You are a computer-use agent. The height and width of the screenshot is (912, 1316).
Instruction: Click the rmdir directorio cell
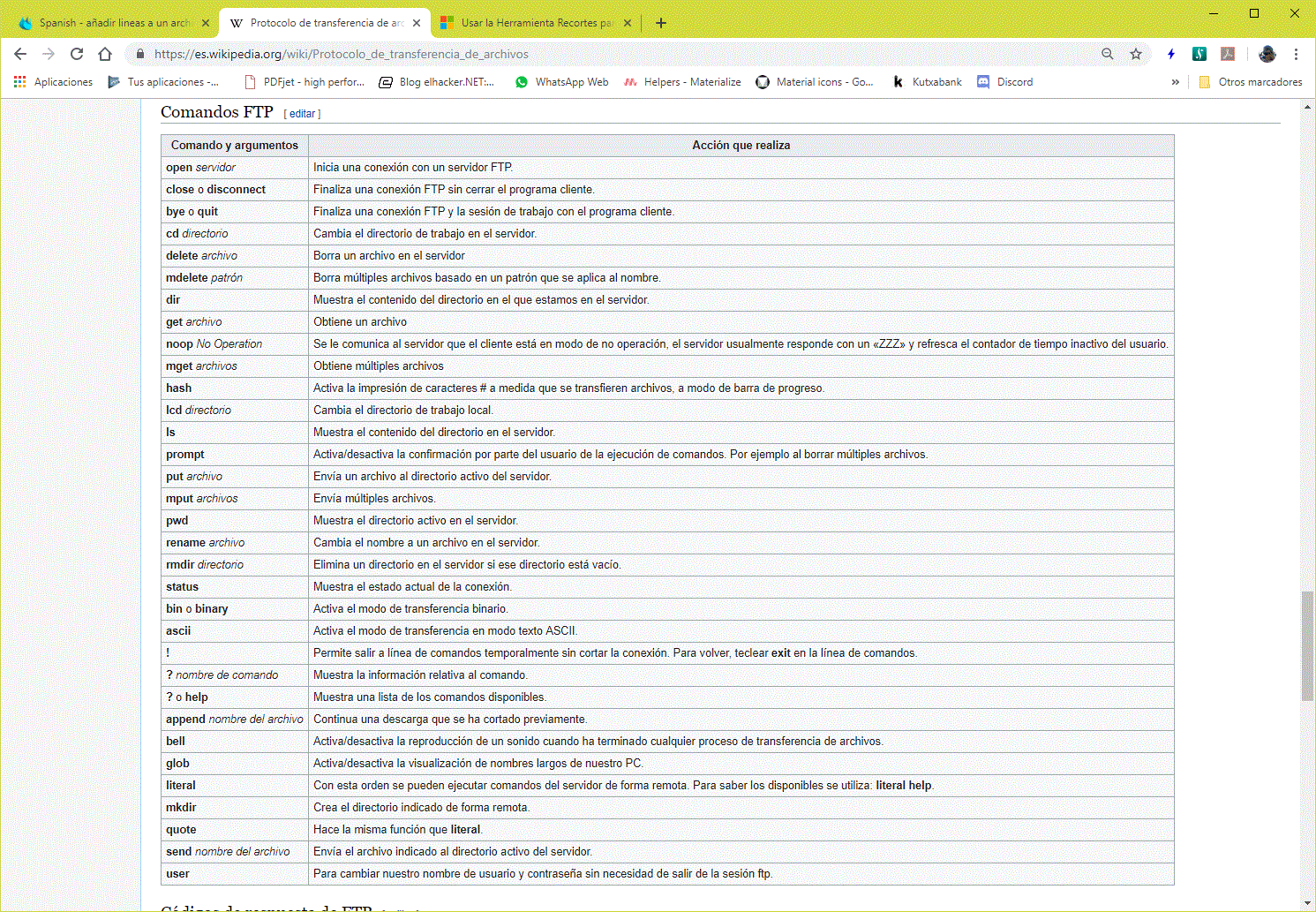[x=235, y=565]
